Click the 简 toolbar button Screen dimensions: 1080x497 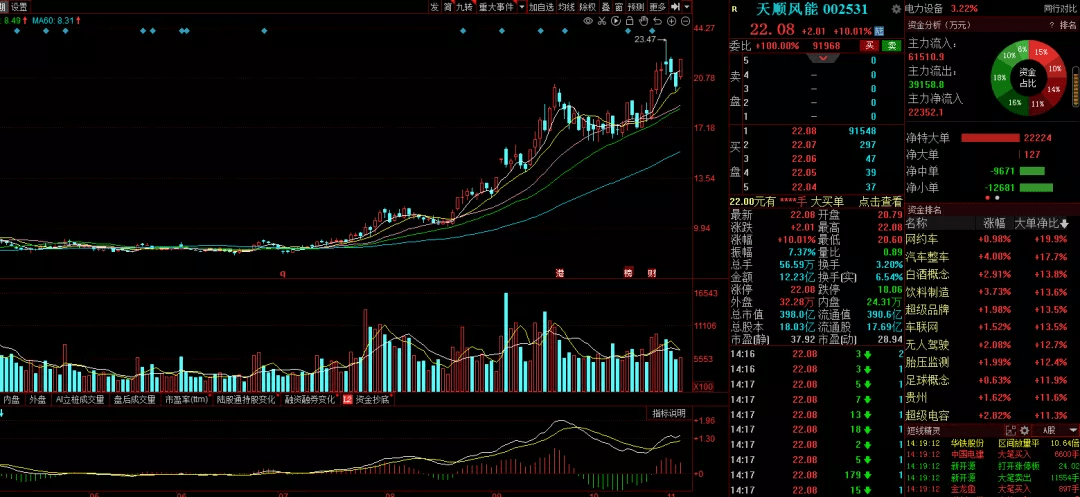click(x=448, y=7)
